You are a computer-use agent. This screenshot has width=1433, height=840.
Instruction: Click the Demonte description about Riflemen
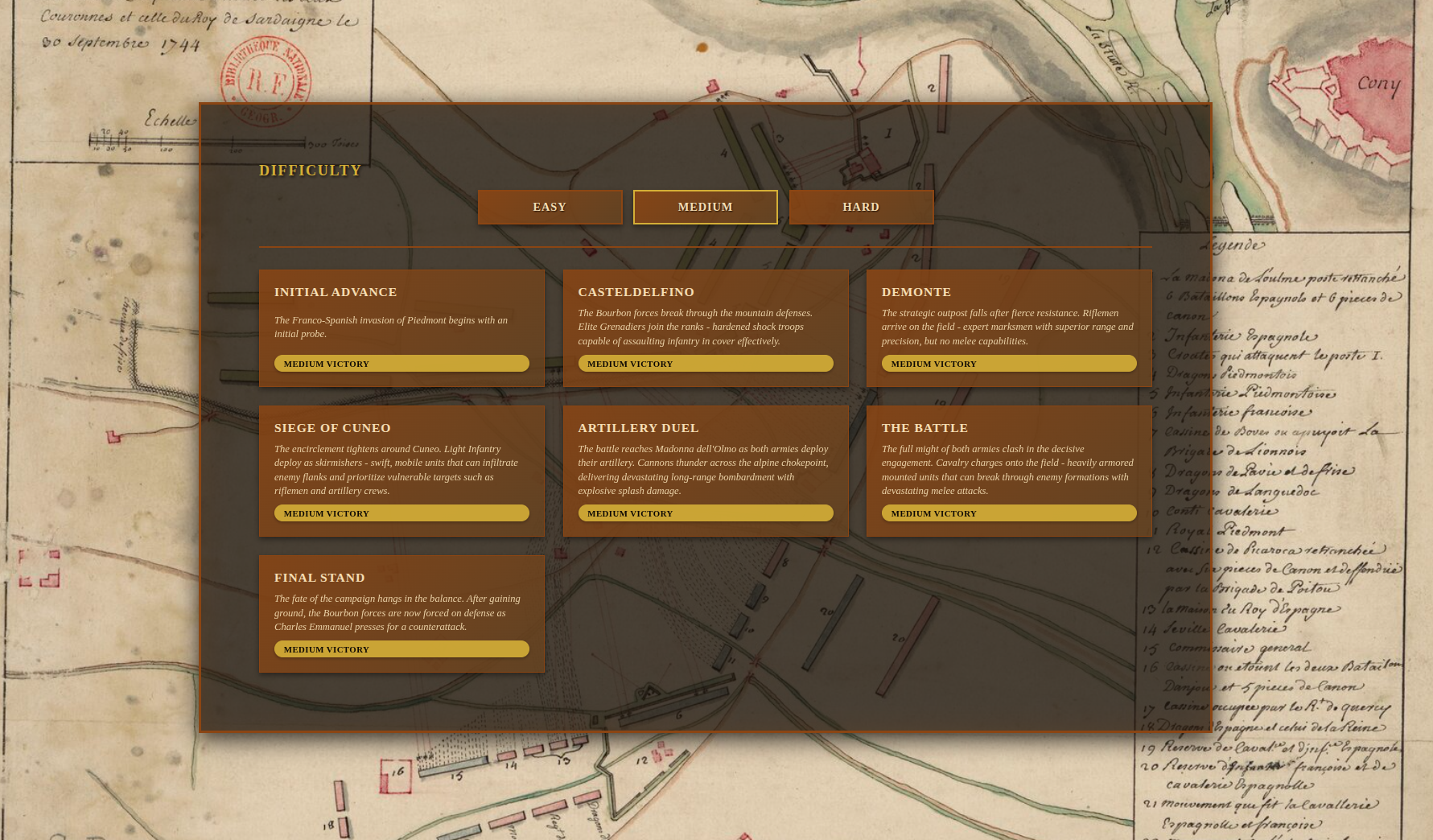click(1007, 327)
